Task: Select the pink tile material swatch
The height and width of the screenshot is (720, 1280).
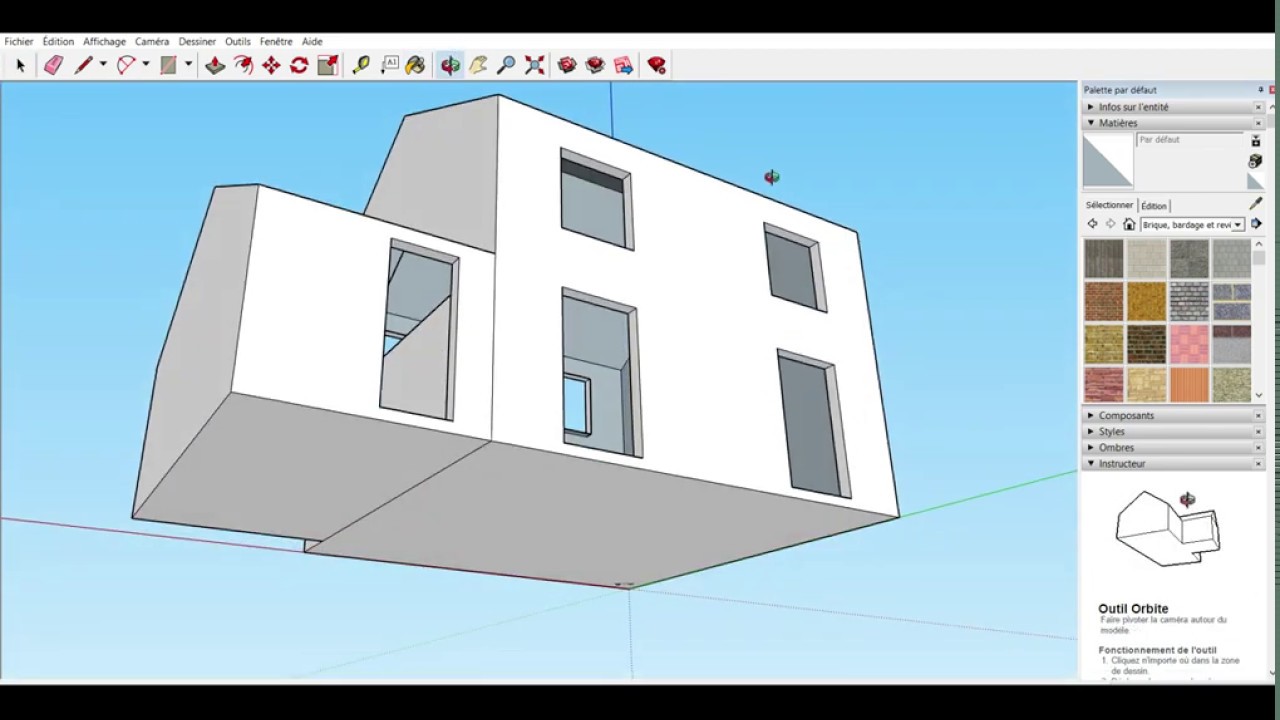Action: coord(1189,344)
